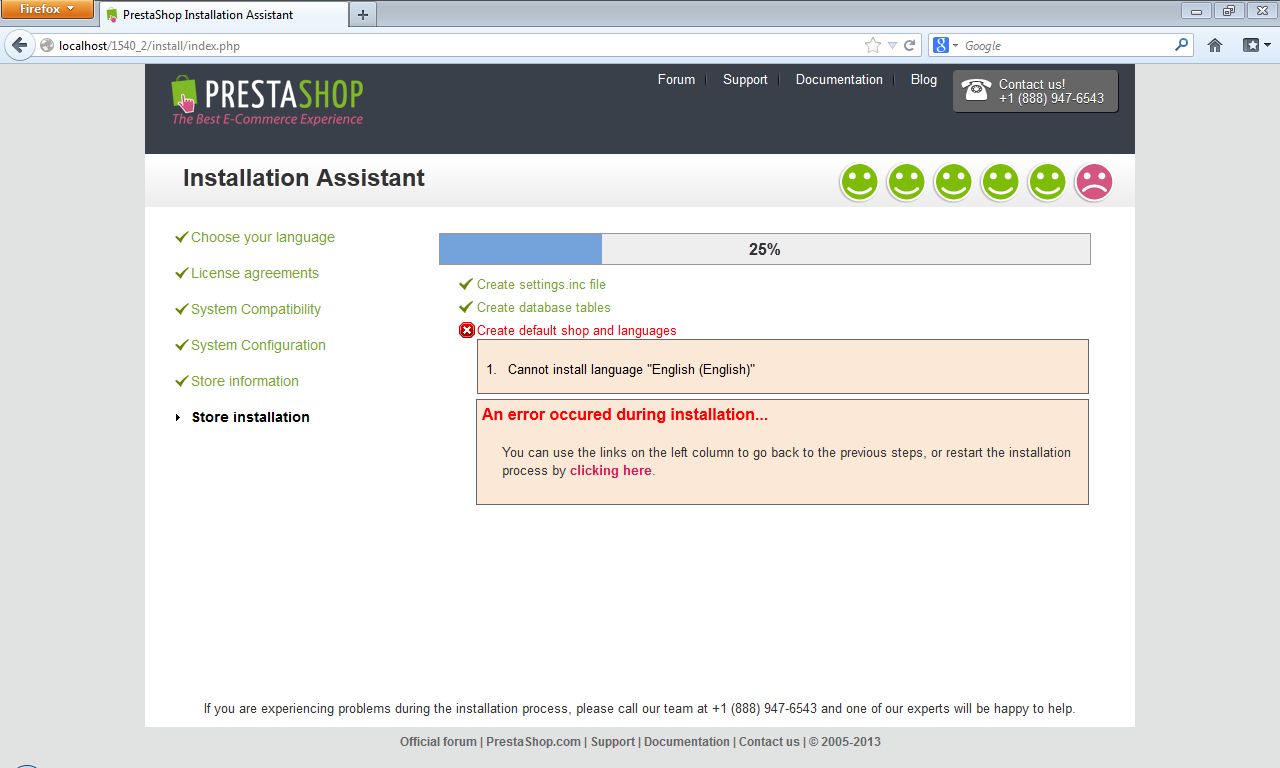Click 'An error occured during installation' heading
The width and height of the screenshot is (1280, 768).
625,414
